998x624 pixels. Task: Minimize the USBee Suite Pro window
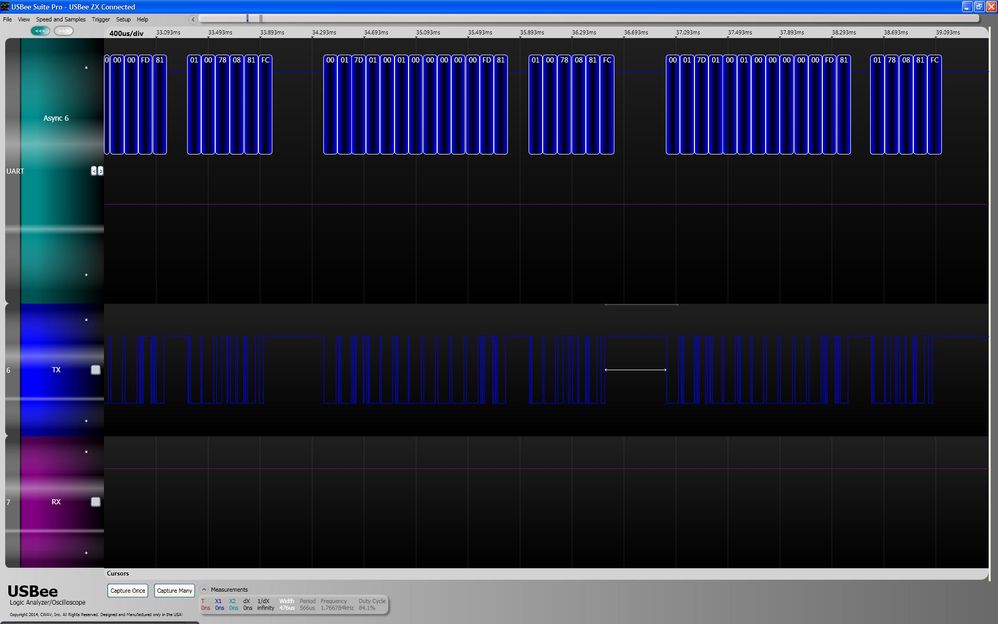tap(967, 6)
